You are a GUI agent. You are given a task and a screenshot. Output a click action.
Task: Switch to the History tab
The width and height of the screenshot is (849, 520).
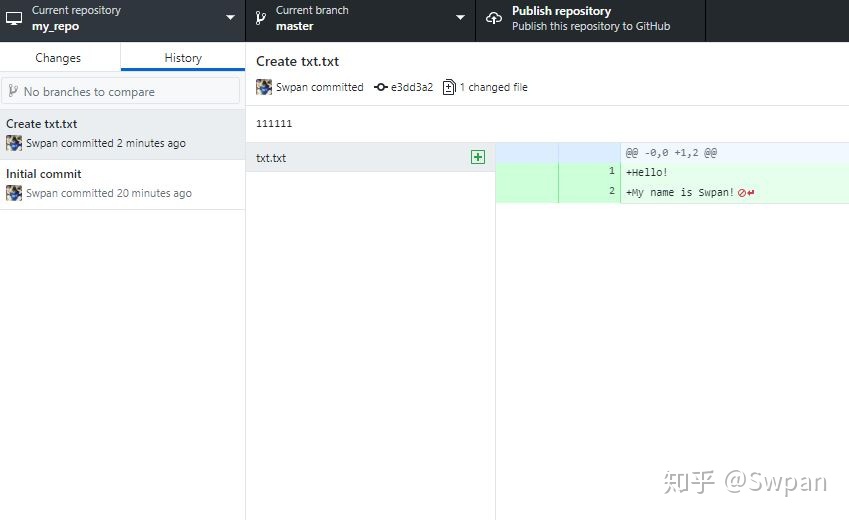[x=183, y=57]
